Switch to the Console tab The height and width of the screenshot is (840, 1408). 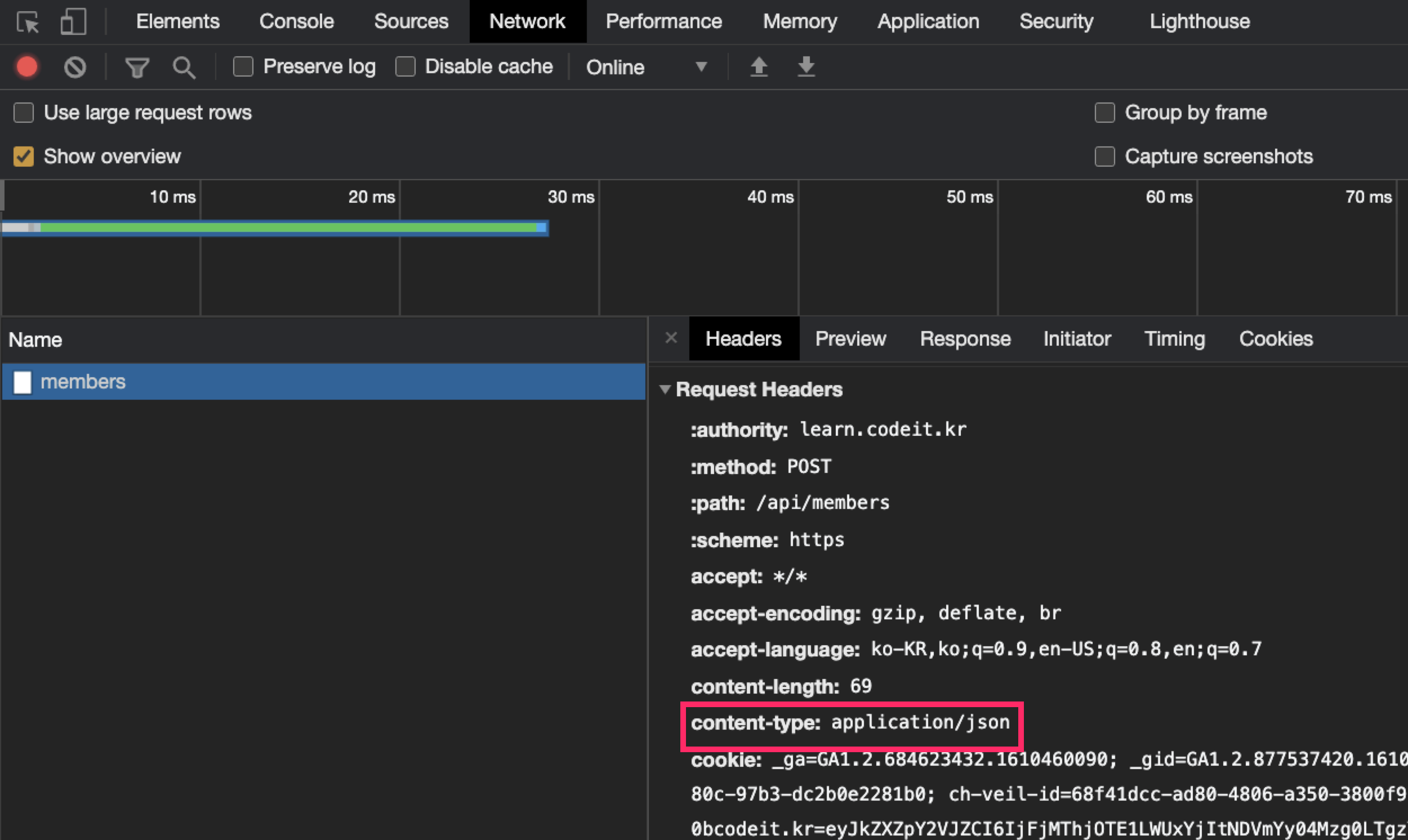(x=296, y=21)
